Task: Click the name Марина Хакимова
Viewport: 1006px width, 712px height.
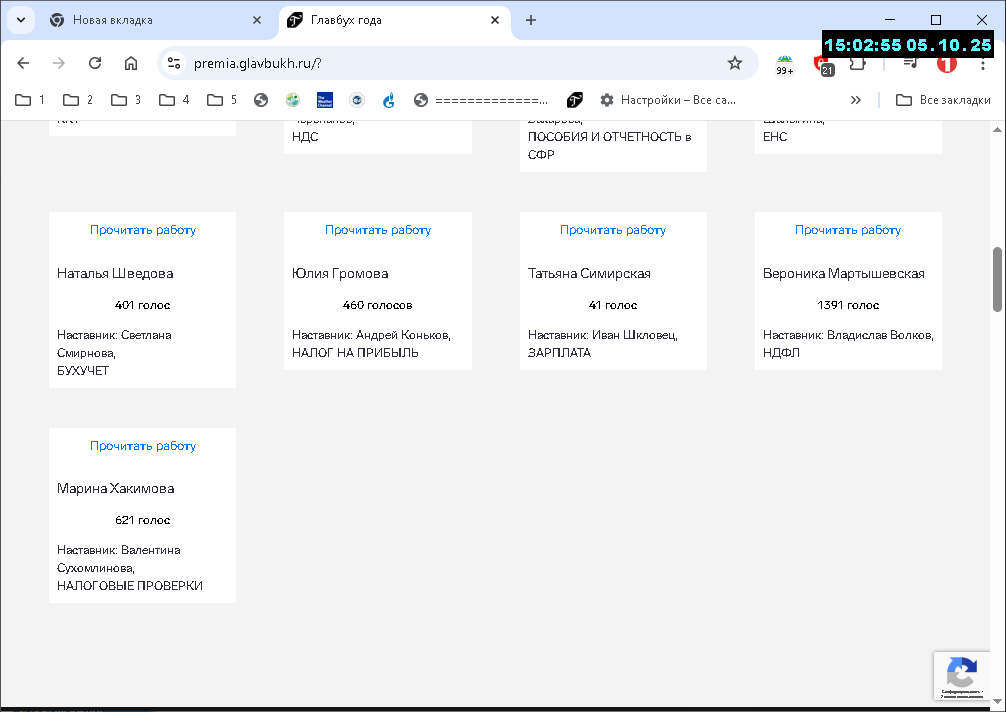Action: pos(115,488)
